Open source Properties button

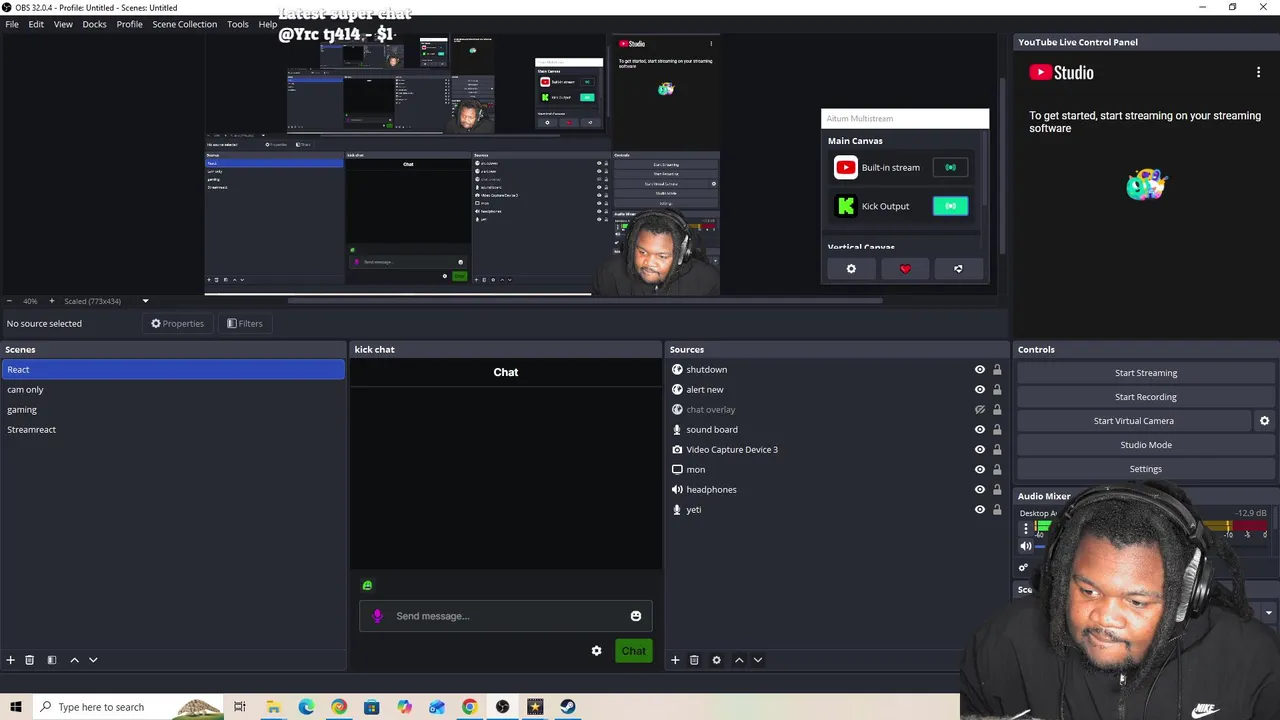coord(177,324)
